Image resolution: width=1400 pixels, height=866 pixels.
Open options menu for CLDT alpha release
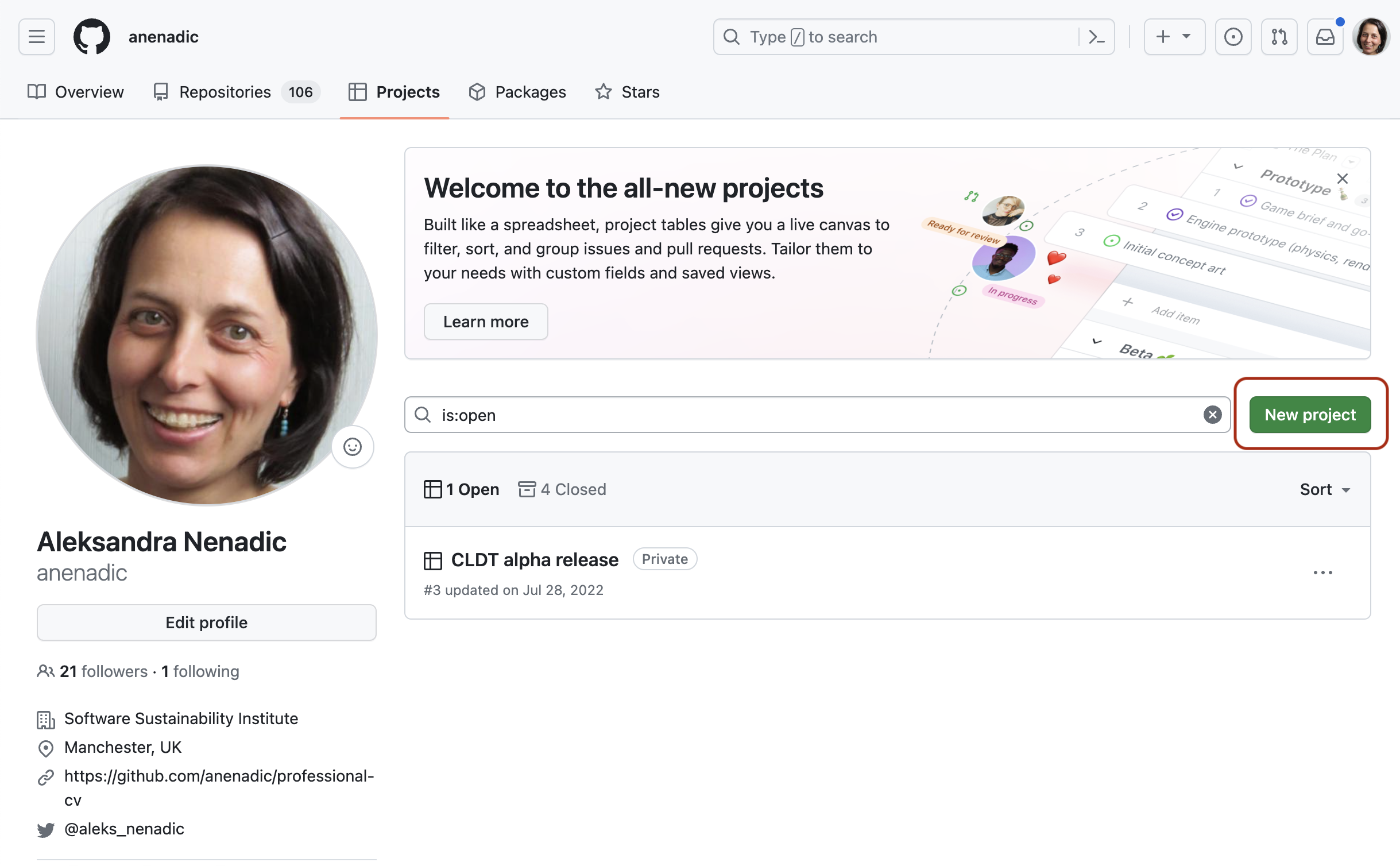click(1324, 573)
